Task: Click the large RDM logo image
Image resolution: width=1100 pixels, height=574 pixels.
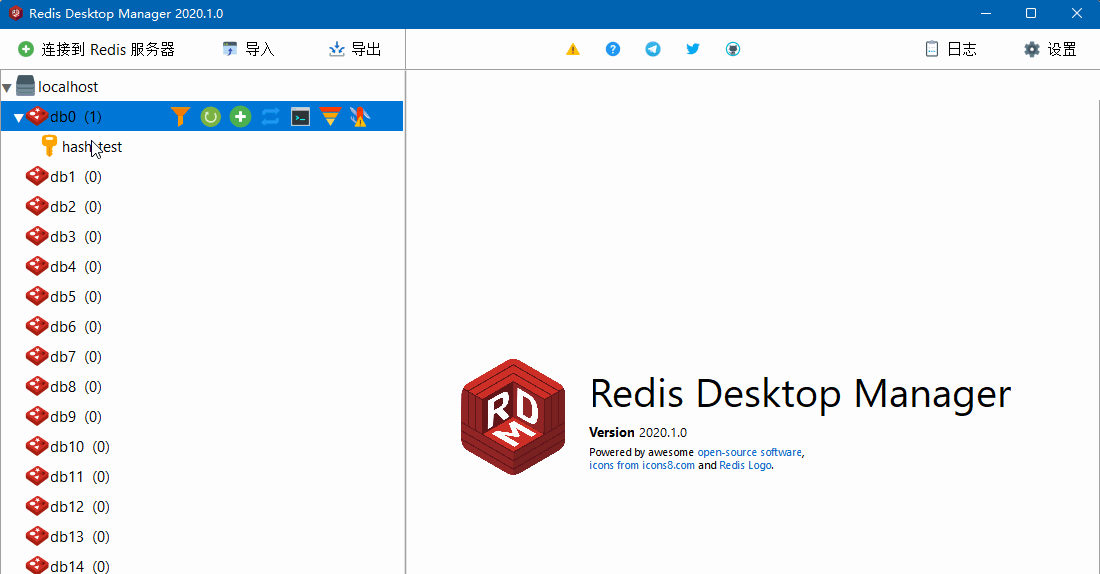Action: [513, 417]
